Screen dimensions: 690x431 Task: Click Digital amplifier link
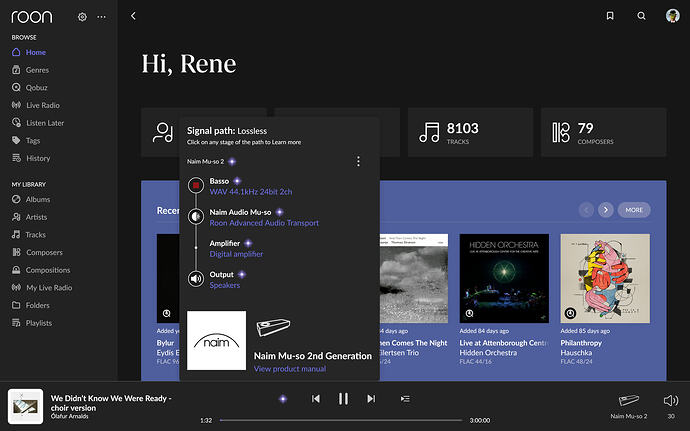(x=236, y=254)
